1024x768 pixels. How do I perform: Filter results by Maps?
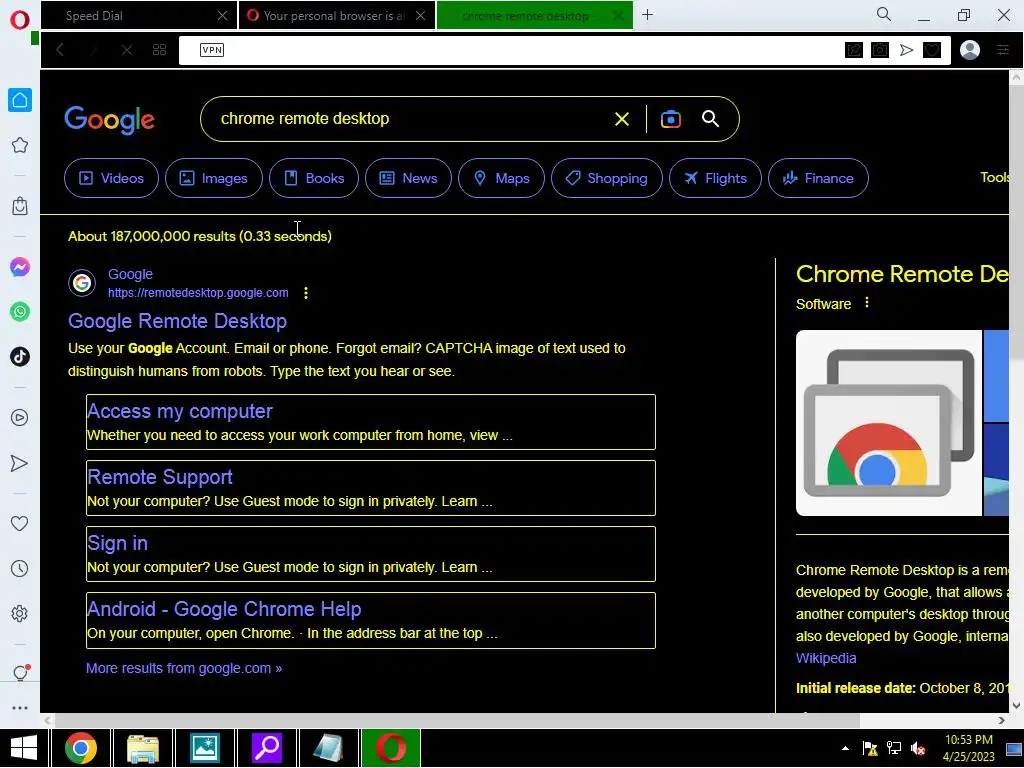(x=502, y=178)
